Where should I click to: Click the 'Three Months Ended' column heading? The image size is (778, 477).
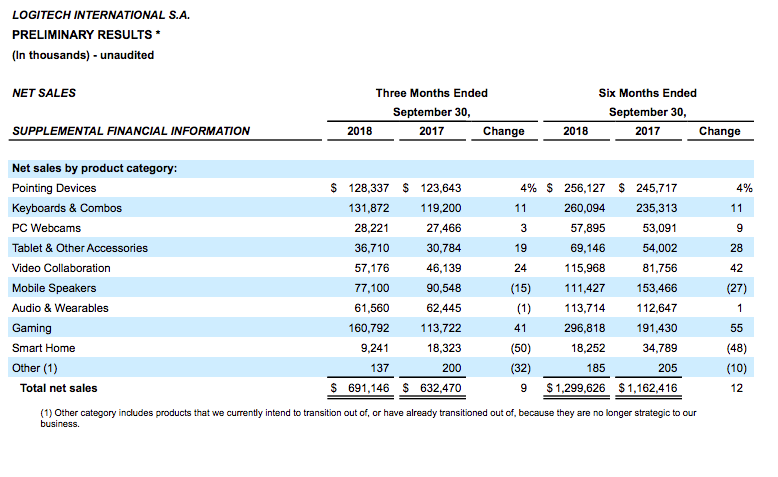[x=432, y=93]
